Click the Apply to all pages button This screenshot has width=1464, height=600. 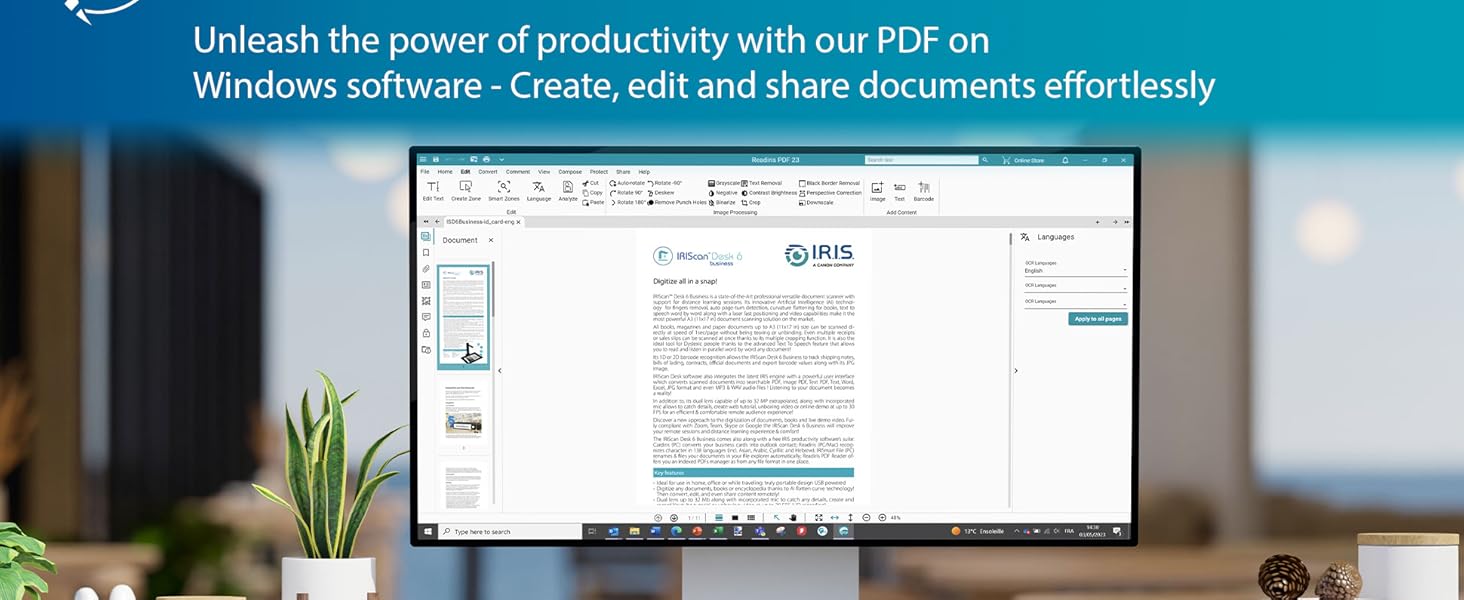point(1098,319)
